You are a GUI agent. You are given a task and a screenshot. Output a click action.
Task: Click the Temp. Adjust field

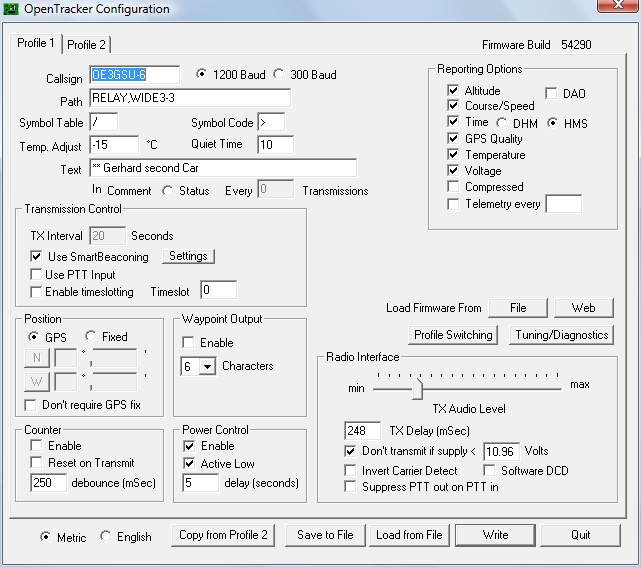(114, 144)
